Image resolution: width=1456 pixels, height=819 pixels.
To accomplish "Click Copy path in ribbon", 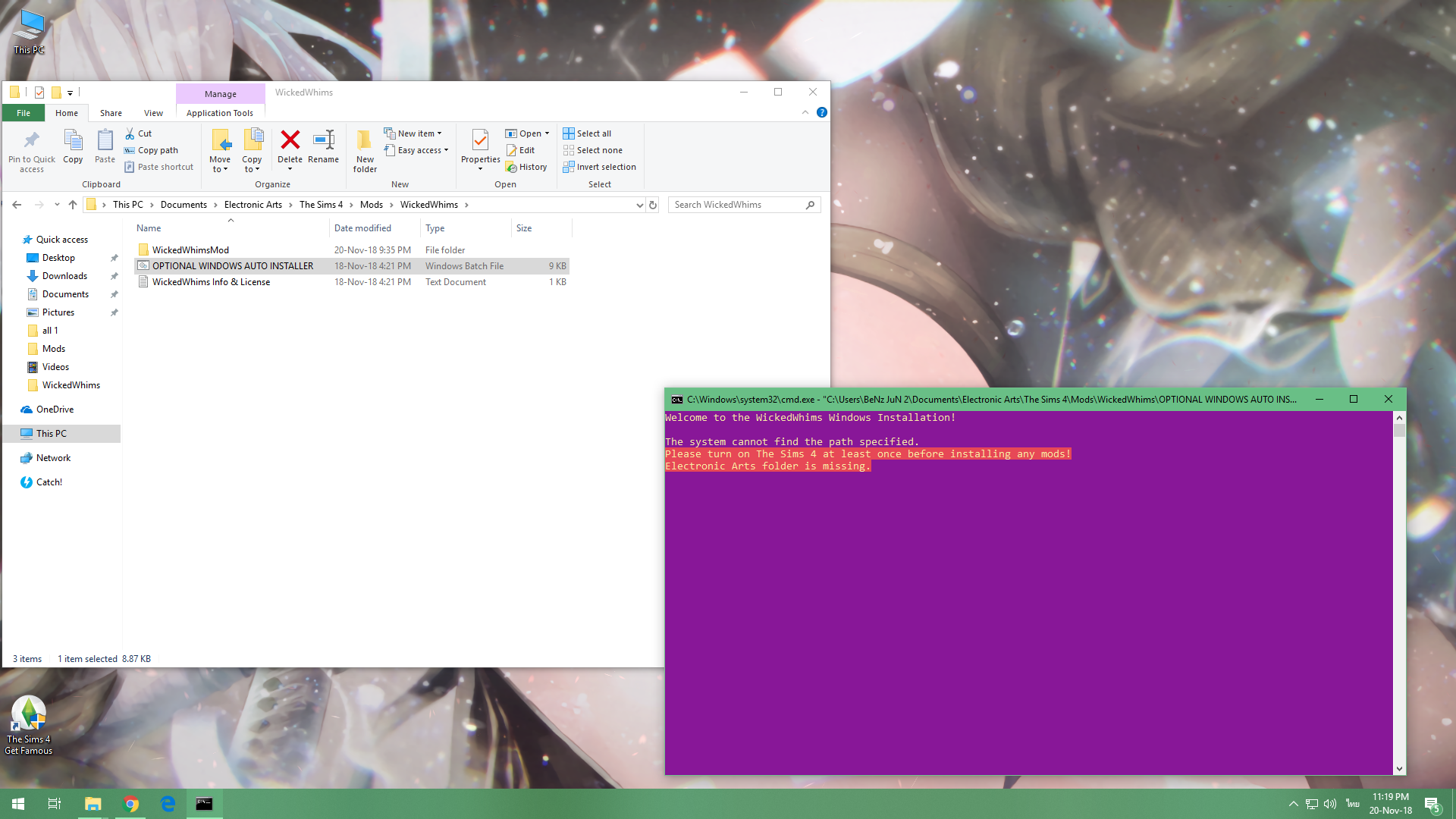I will 151,150.
